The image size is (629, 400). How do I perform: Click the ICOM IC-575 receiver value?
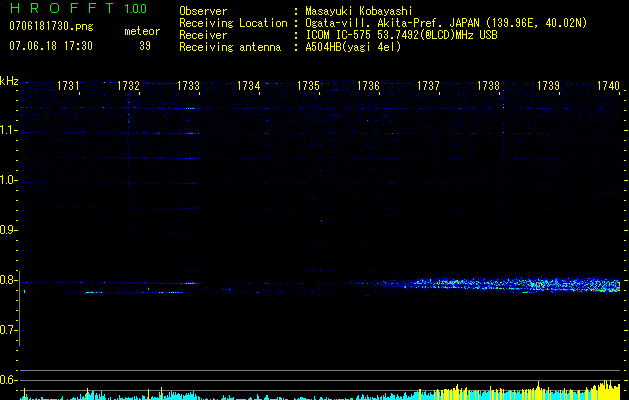[x=401, y=35]
